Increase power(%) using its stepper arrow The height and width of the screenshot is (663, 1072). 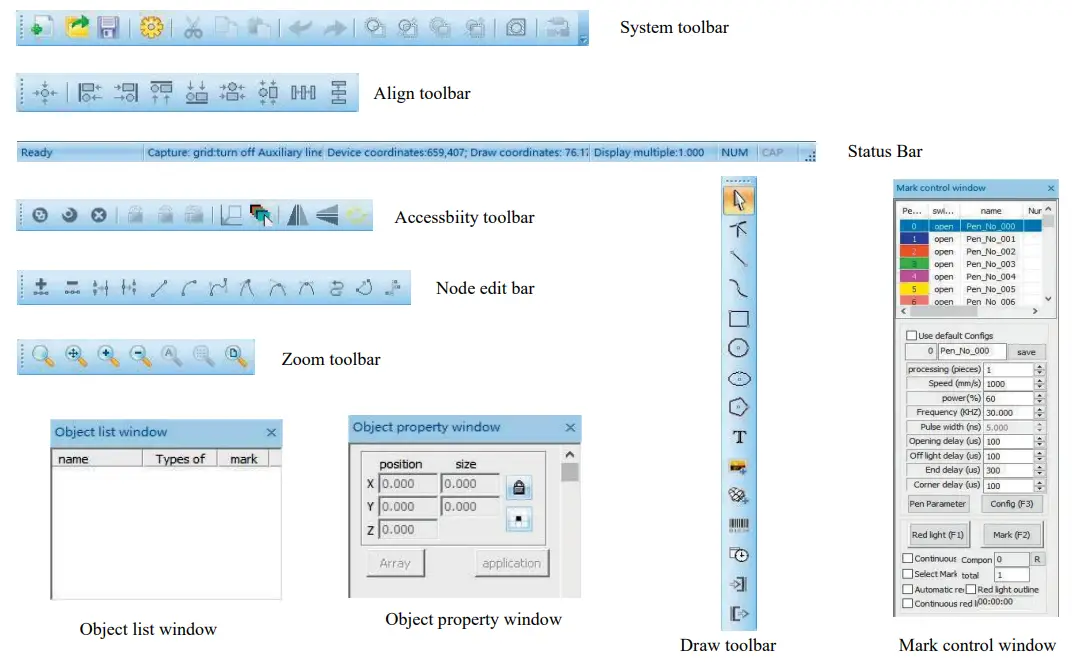pos(1039,396)
